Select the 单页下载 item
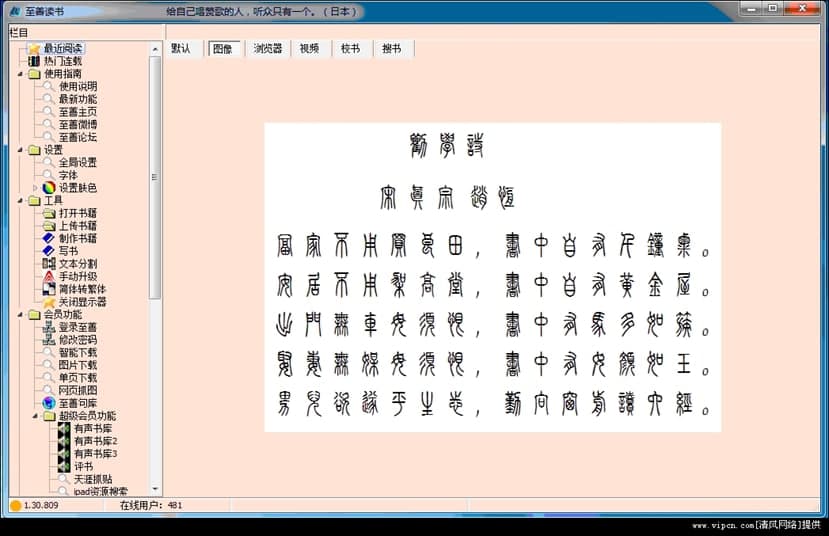 [78, 378]
